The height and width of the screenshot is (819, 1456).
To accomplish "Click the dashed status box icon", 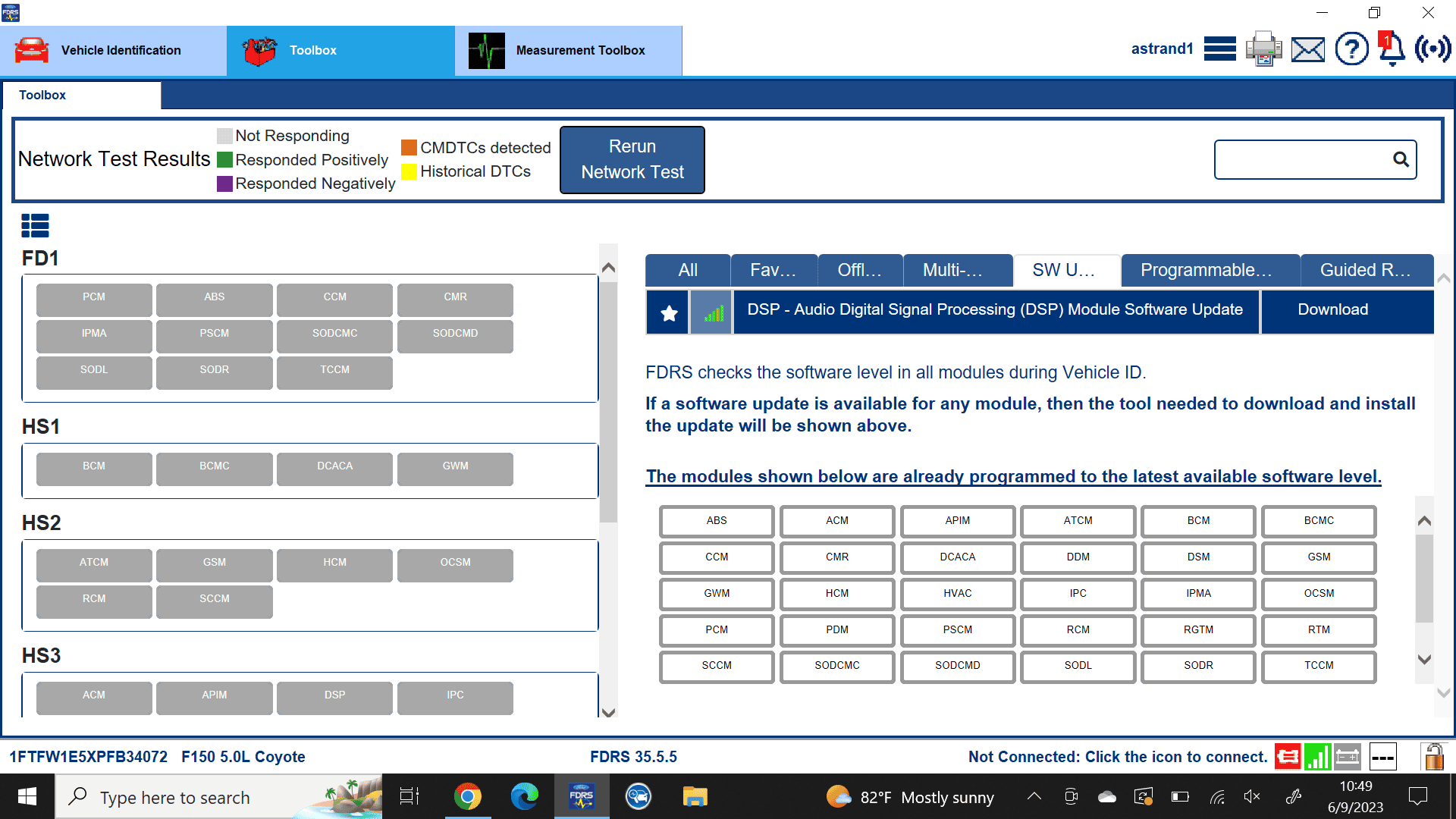I will pos(1383,756).
